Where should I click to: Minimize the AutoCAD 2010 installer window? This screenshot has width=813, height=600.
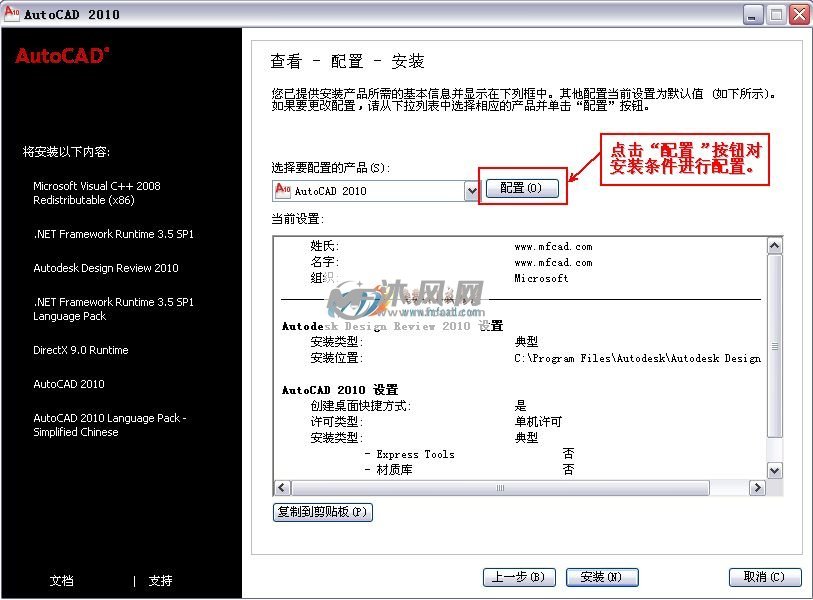click(752, 15)
